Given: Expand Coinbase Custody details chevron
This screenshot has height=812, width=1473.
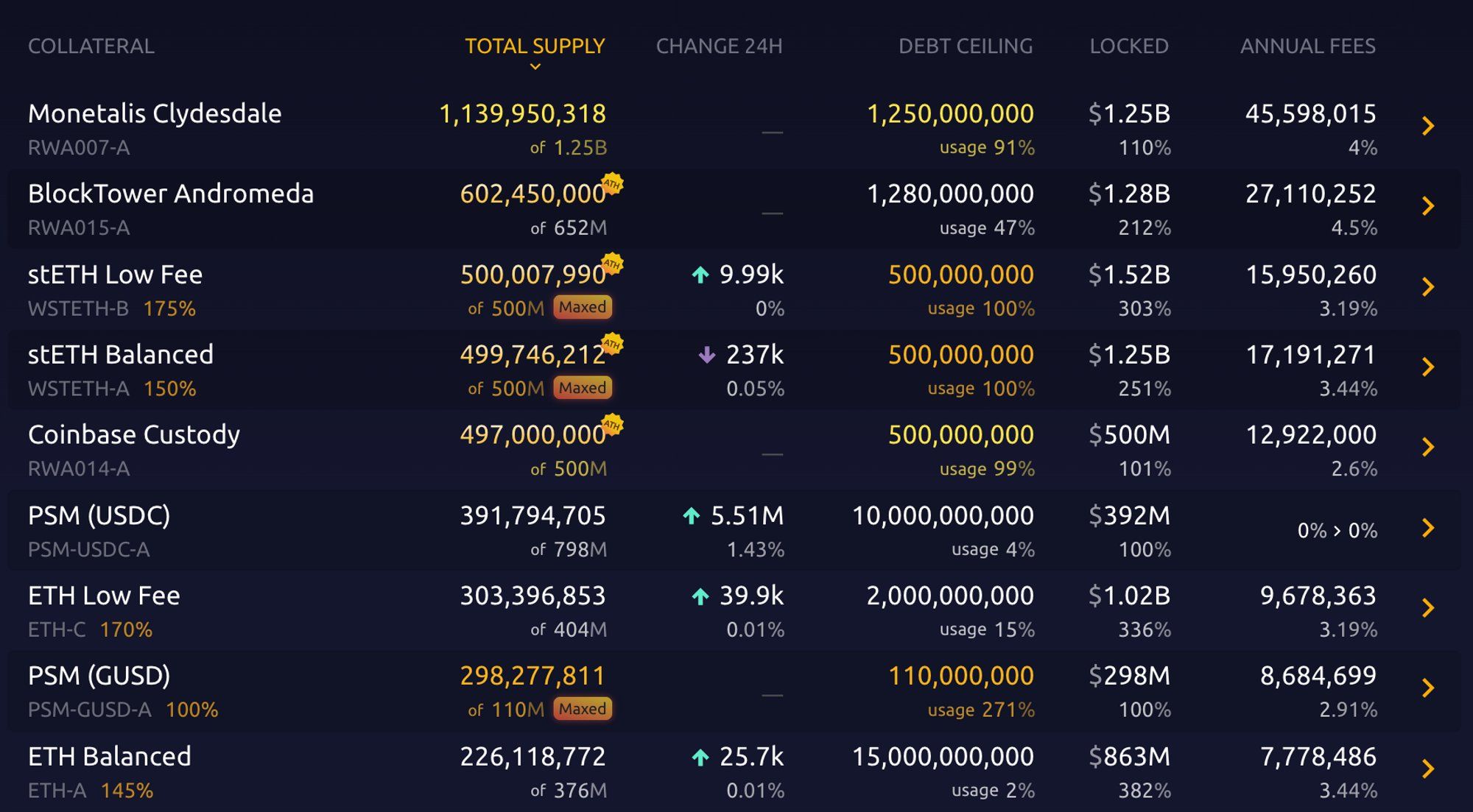Looking at the screenshot, I should (x=1428, y=448).
